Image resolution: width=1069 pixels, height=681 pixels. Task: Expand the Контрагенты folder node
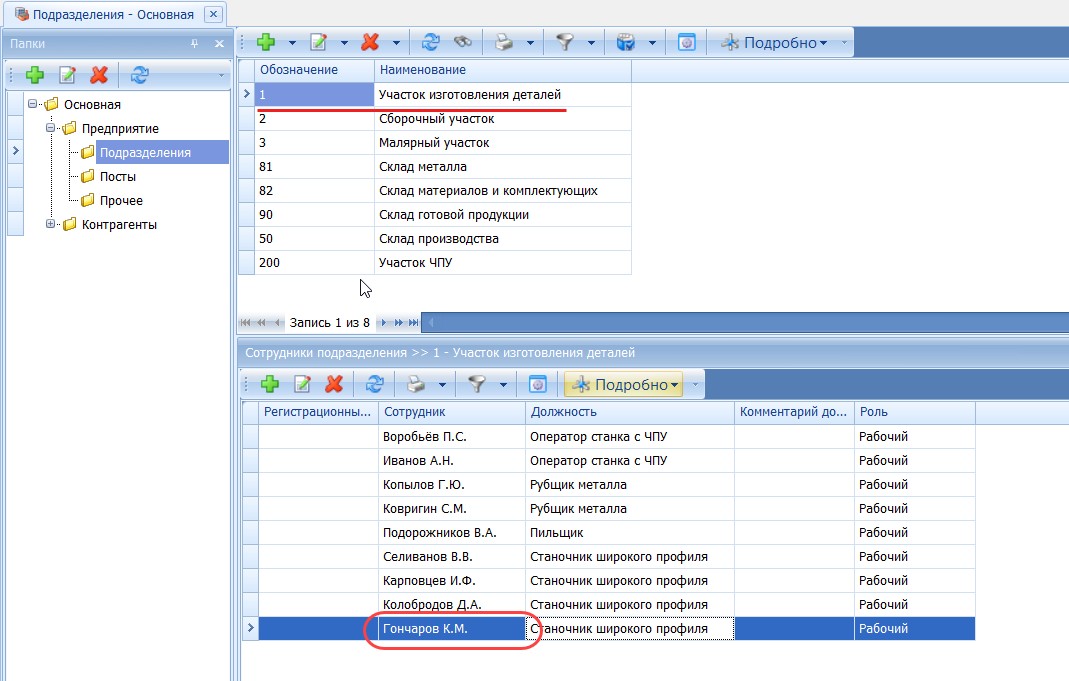click(50, 224)
